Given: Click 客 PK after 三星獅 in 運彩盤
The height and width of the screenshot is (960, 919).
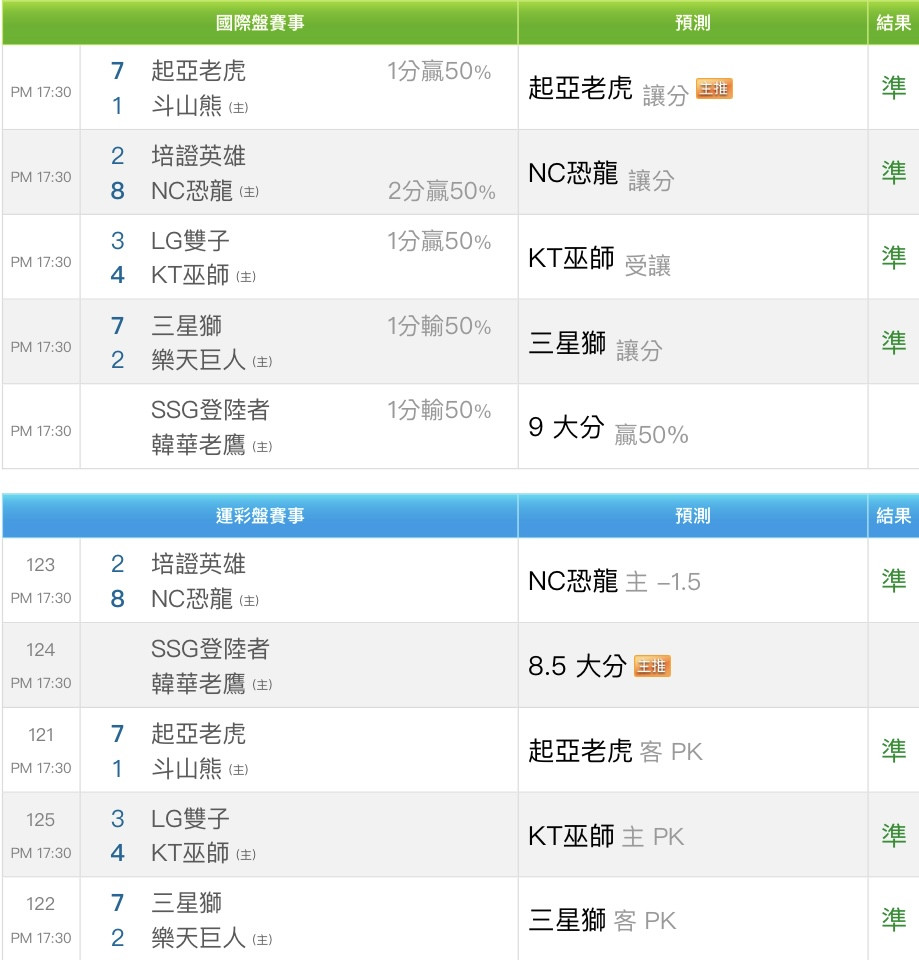Looking at the screenshot, I should pos(645,921).
